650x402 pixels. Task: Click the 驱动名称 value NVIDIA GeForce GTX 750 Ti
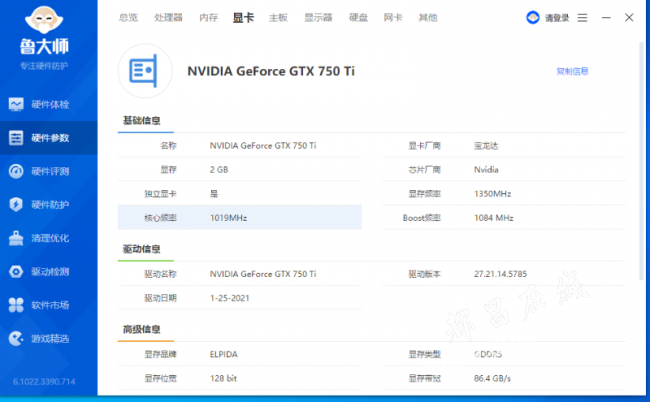pyautogui.click(x=263, y=274)
